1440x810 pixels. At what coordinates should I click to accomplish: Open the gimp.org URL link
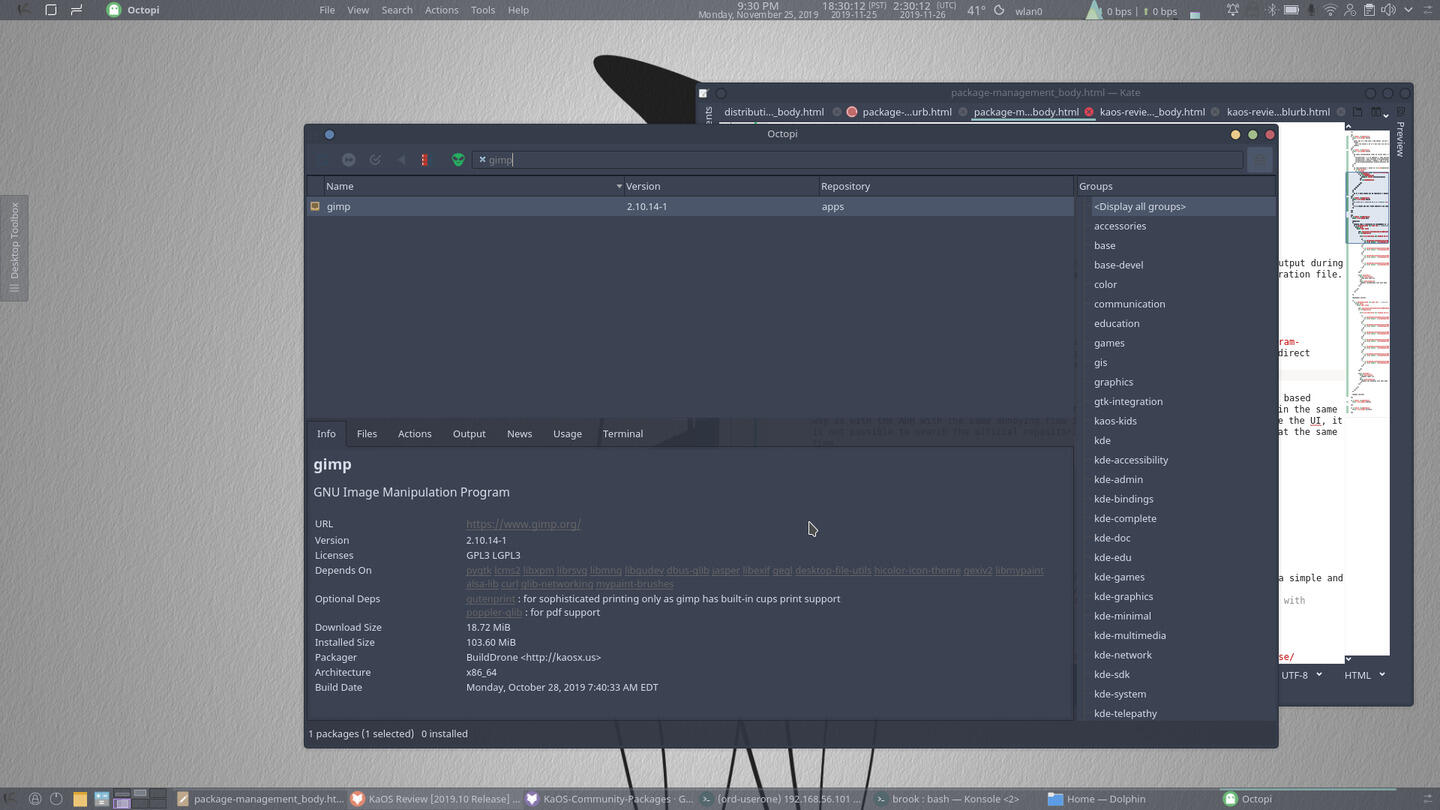pyautogui.click(x=523, y=524)
